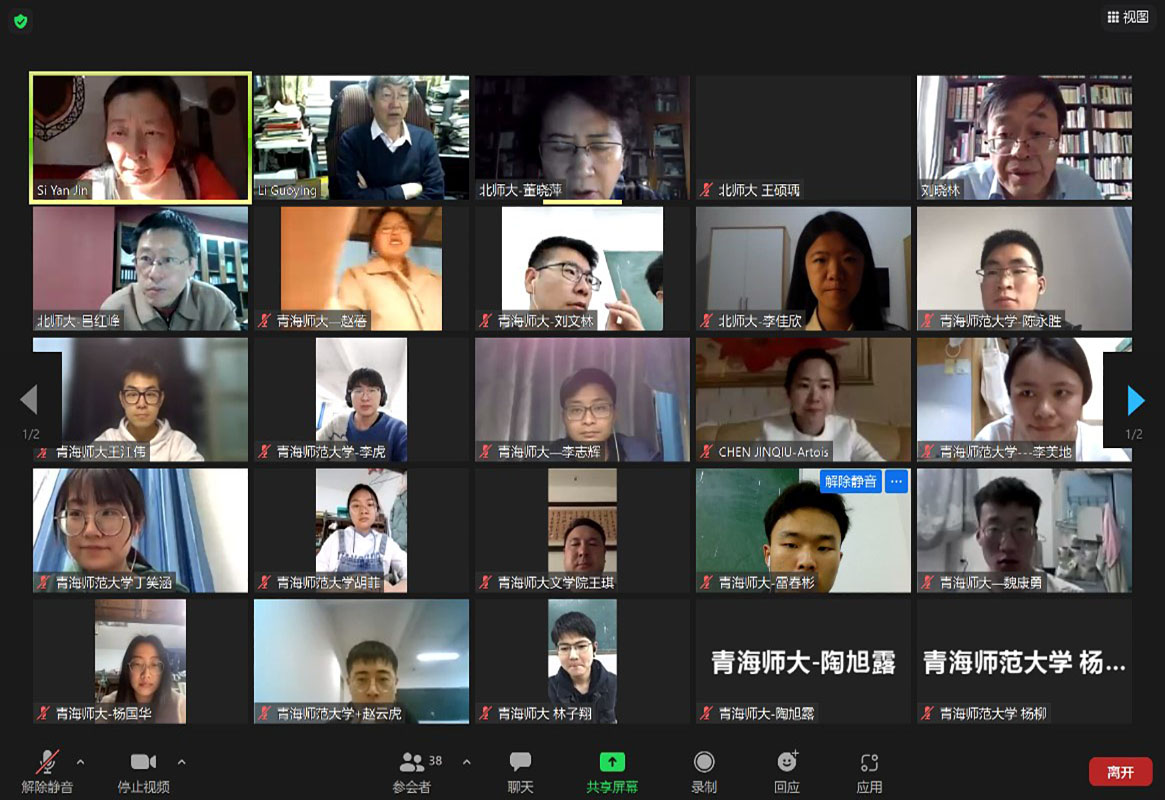Expand video options arrow beside camera
Screen dimensions: 1165x800
click(x=181, y=762)
